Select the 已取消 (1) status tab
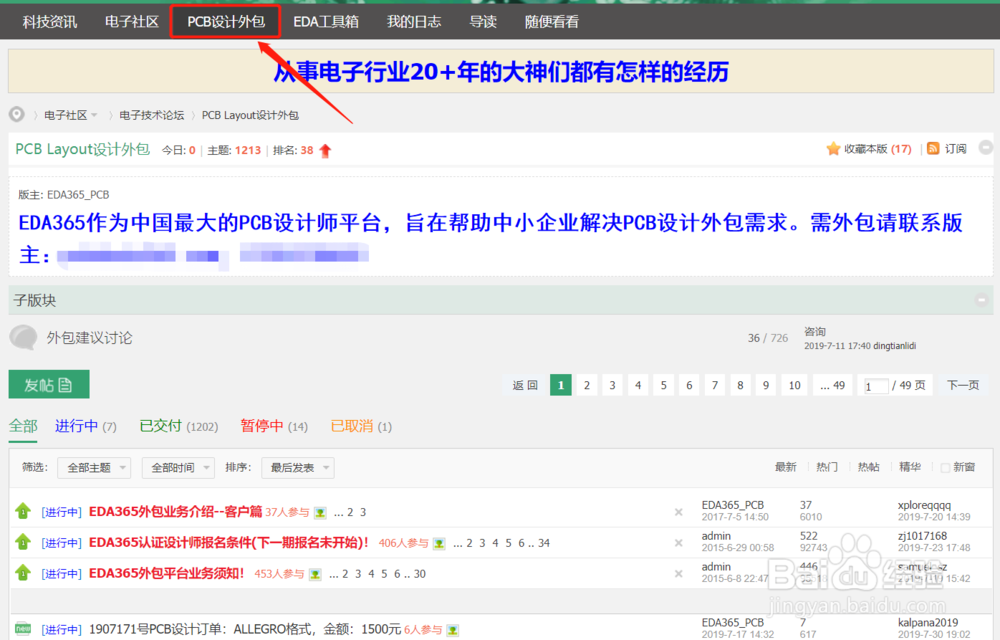 point(361,426)
